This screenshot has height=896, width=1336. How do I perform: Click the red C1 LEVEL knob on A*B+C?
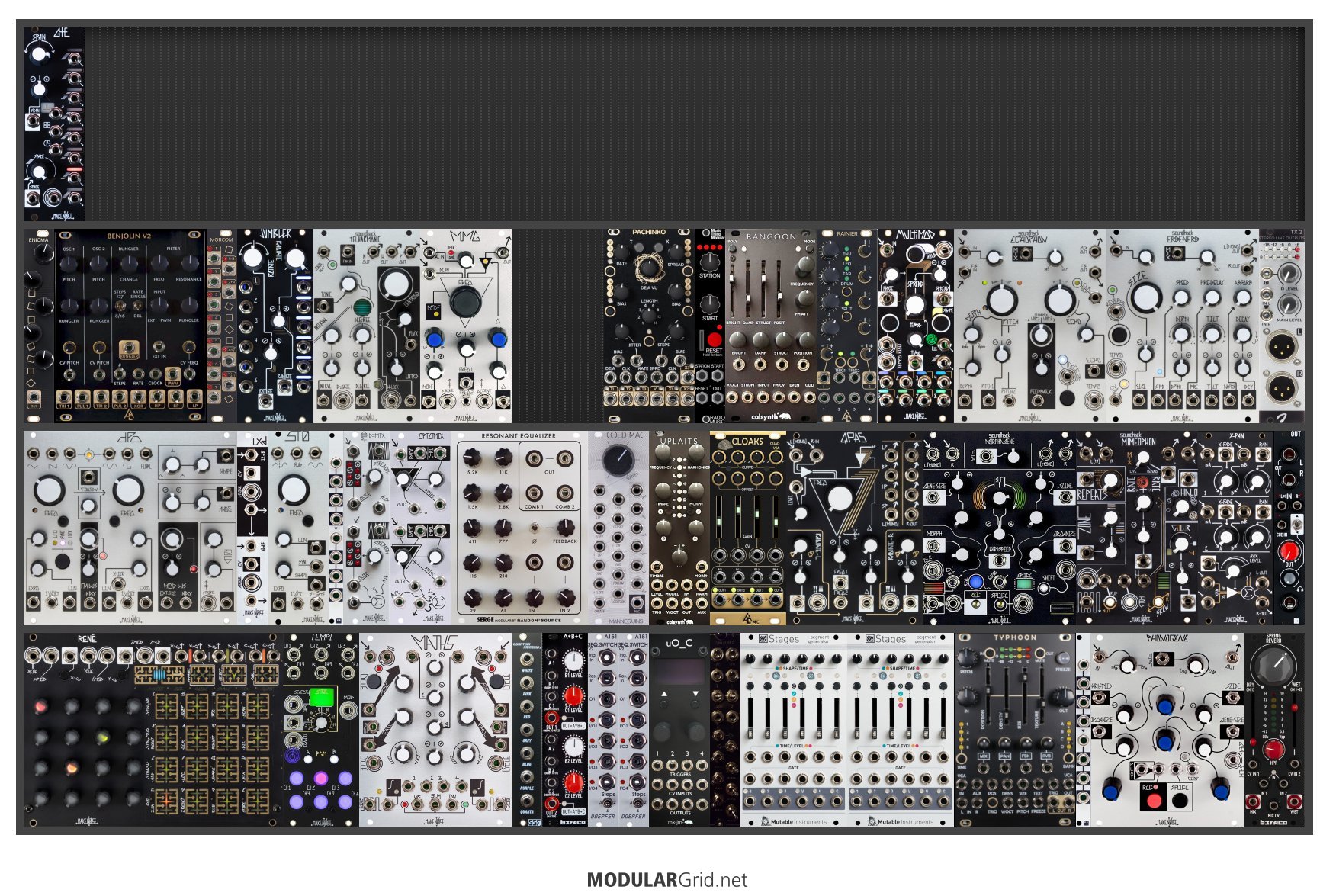click(573, 695)
